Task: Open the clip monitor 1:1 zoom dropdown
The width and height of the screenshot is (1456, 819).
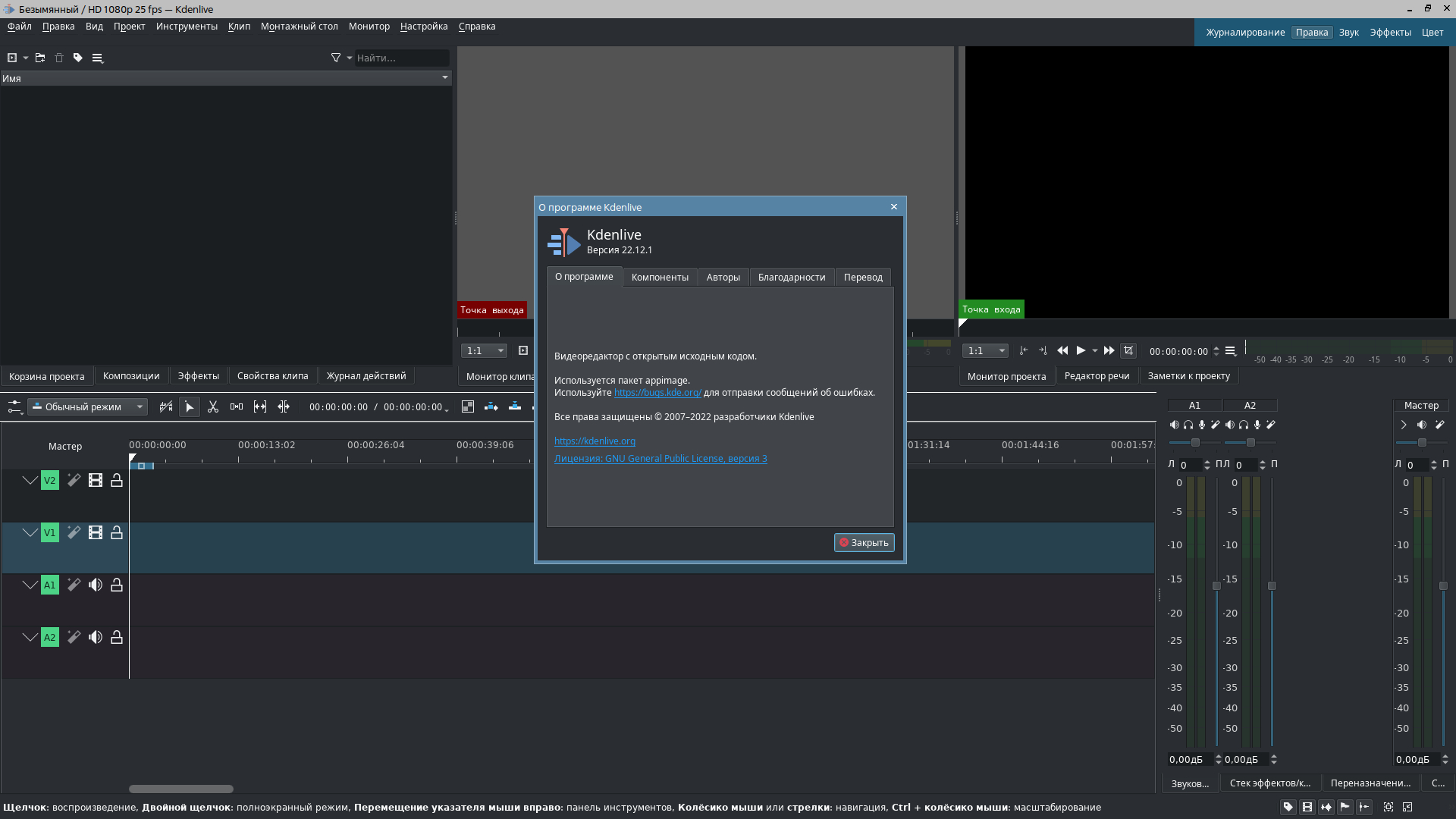Action: click(485, 350)
